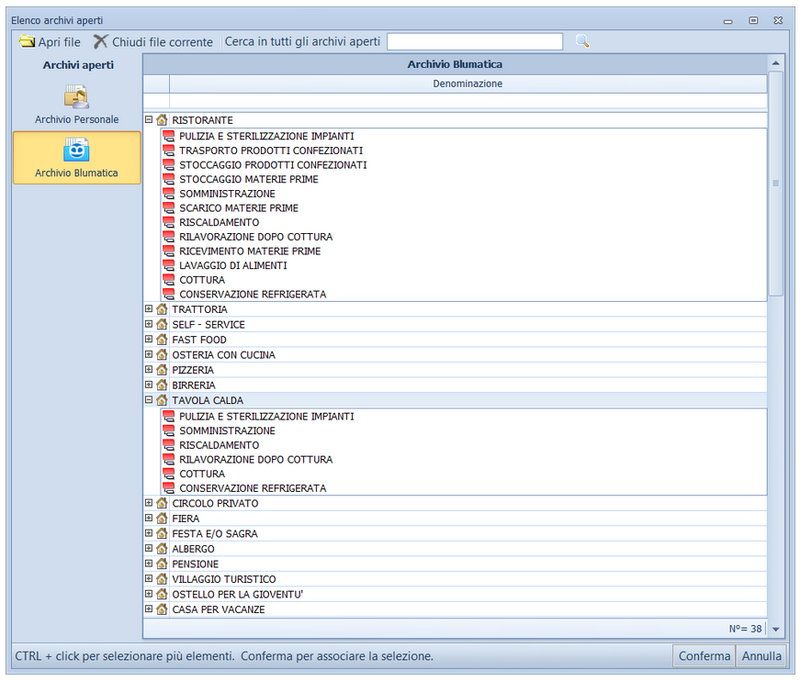Collapse the RISTORANTE tree node
Screen dimensions: 800x681
(149, 119)
